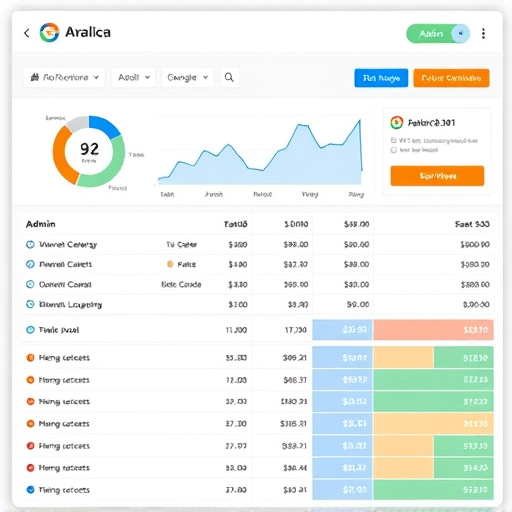Click the icon beside Oonent Caind
This screenshot has width=512, height=512.
pyautogui.click(x=30, y=284)
